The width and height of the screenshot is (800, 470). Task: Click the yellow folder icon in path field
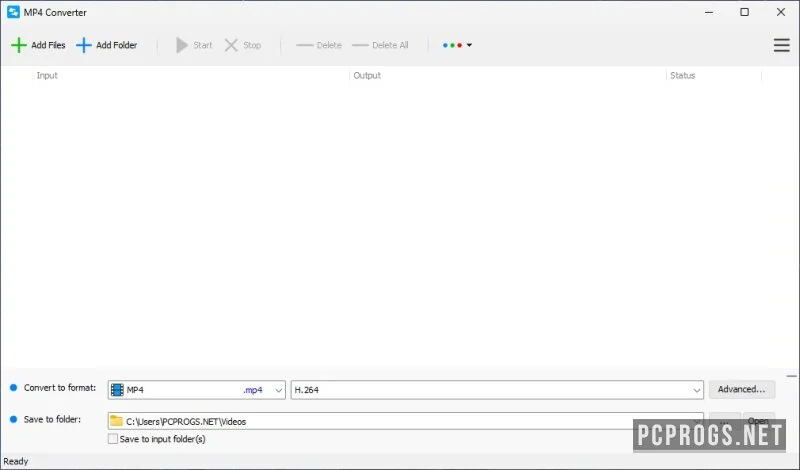coord(117,421)
